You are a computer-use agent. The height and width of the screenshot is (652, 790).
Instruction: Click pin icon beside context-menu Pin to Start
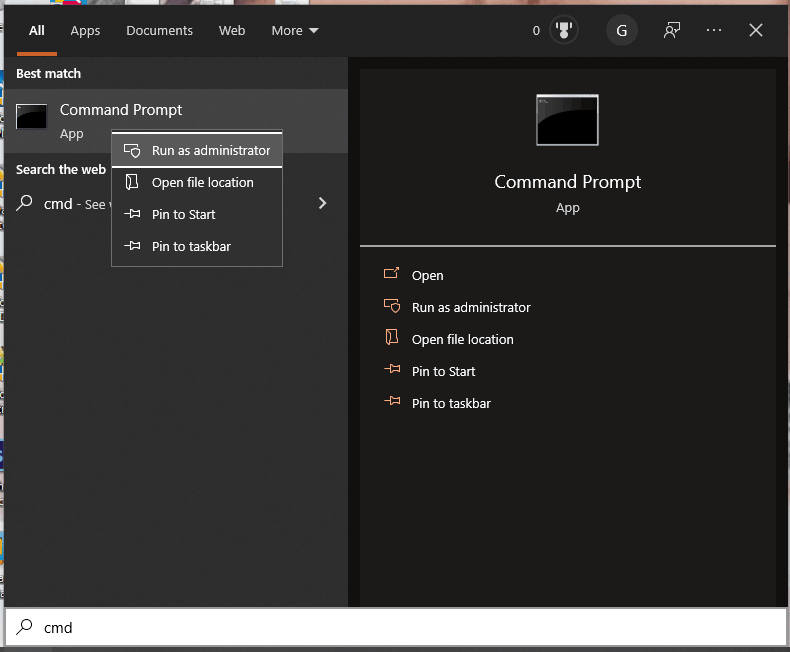click(132, 214)
